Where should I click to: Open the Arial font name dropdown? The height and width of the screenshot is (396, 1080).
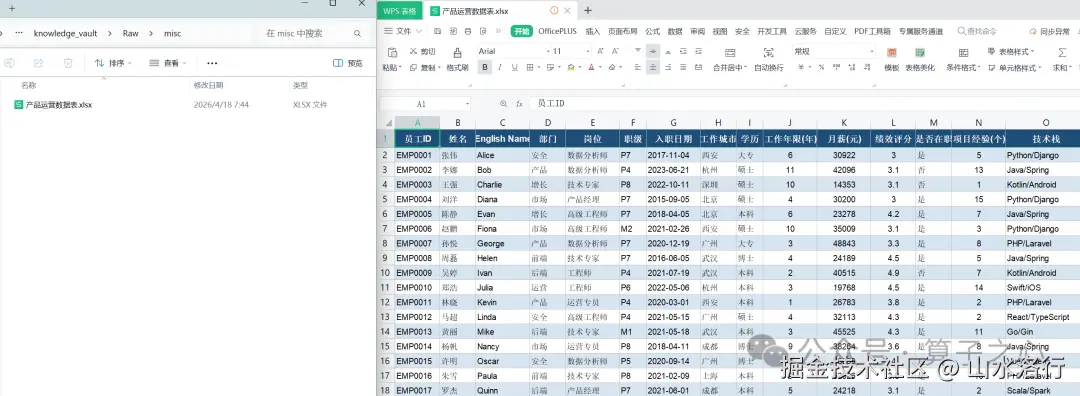click(x=548, y=52)
